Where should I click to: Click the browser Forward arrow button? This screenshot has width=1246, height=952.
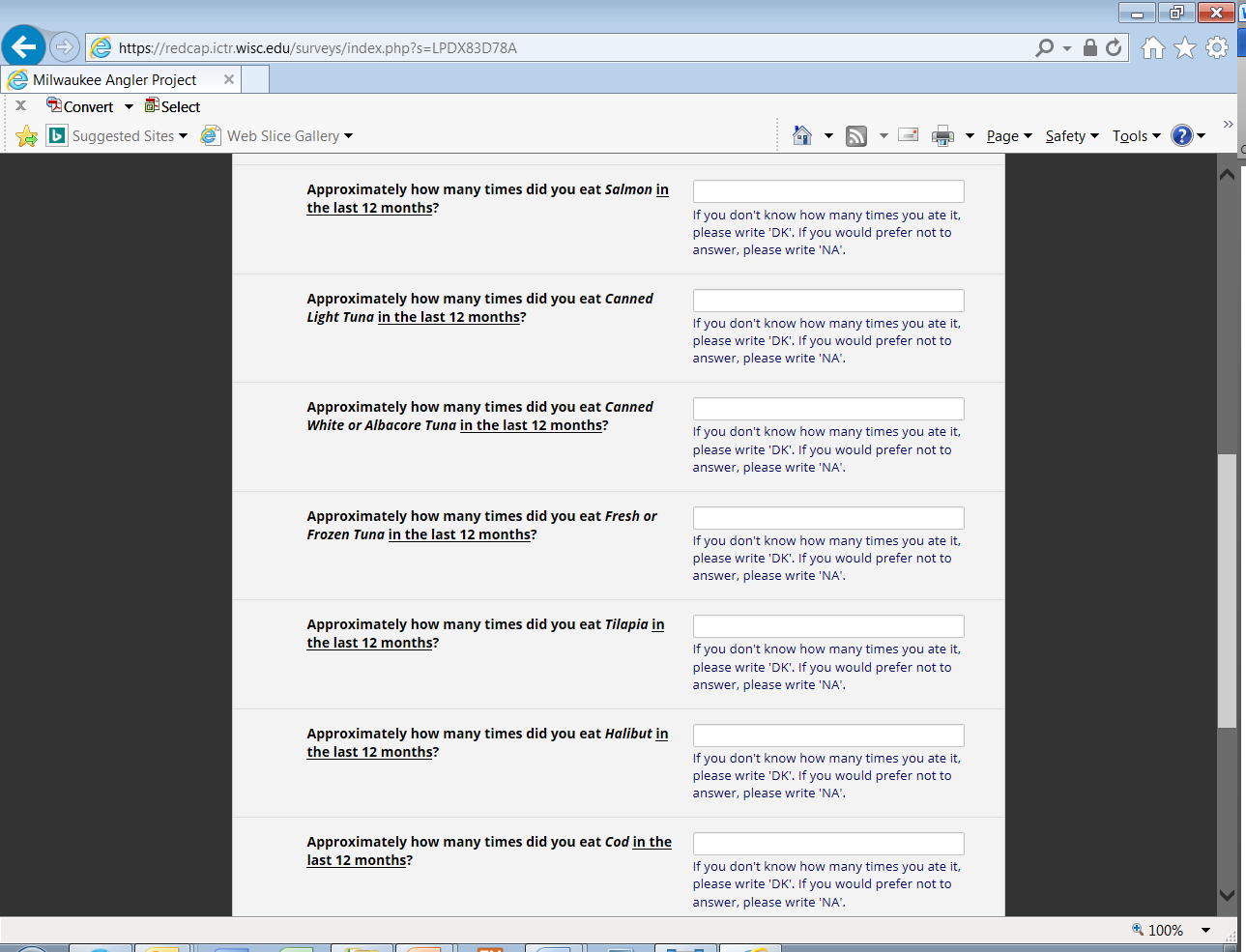coord(64,46)
